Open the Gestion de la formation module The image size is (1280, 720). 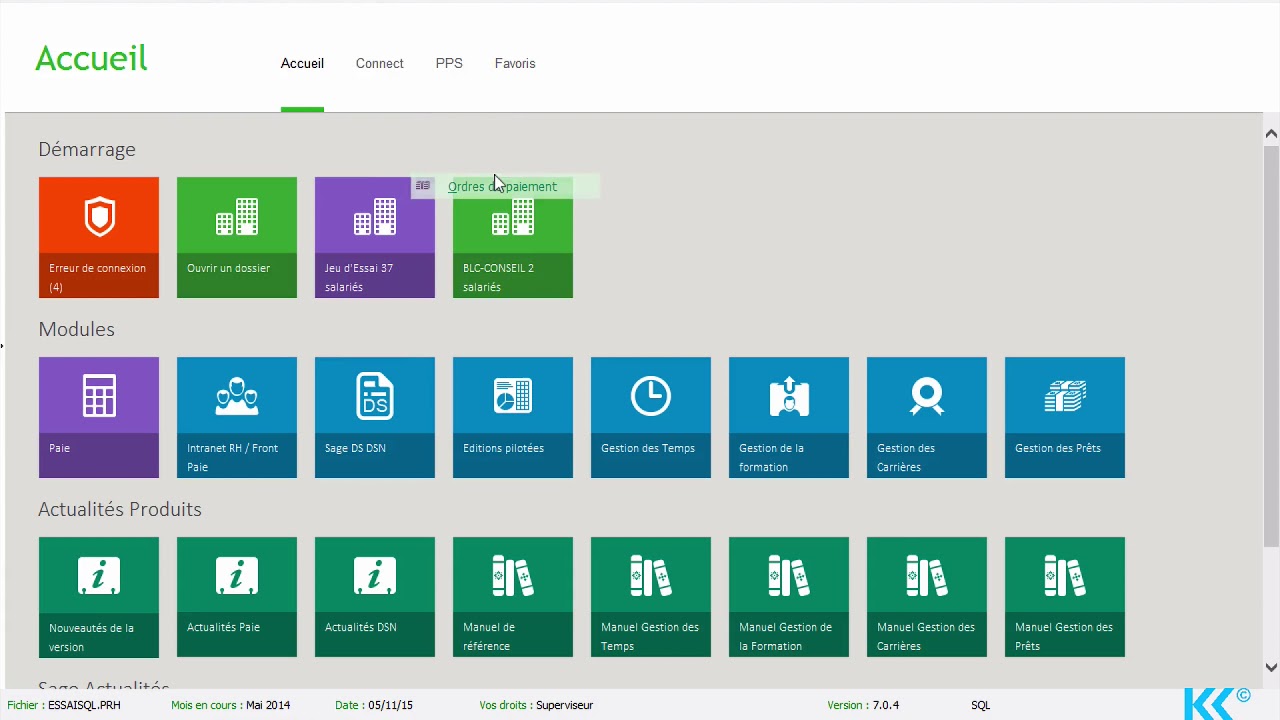pos(789,417)
